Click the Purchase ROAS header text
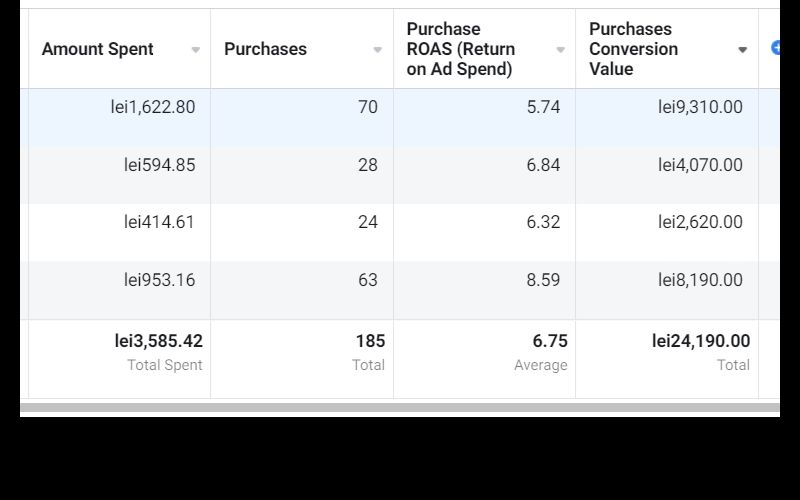 (461, 49)
